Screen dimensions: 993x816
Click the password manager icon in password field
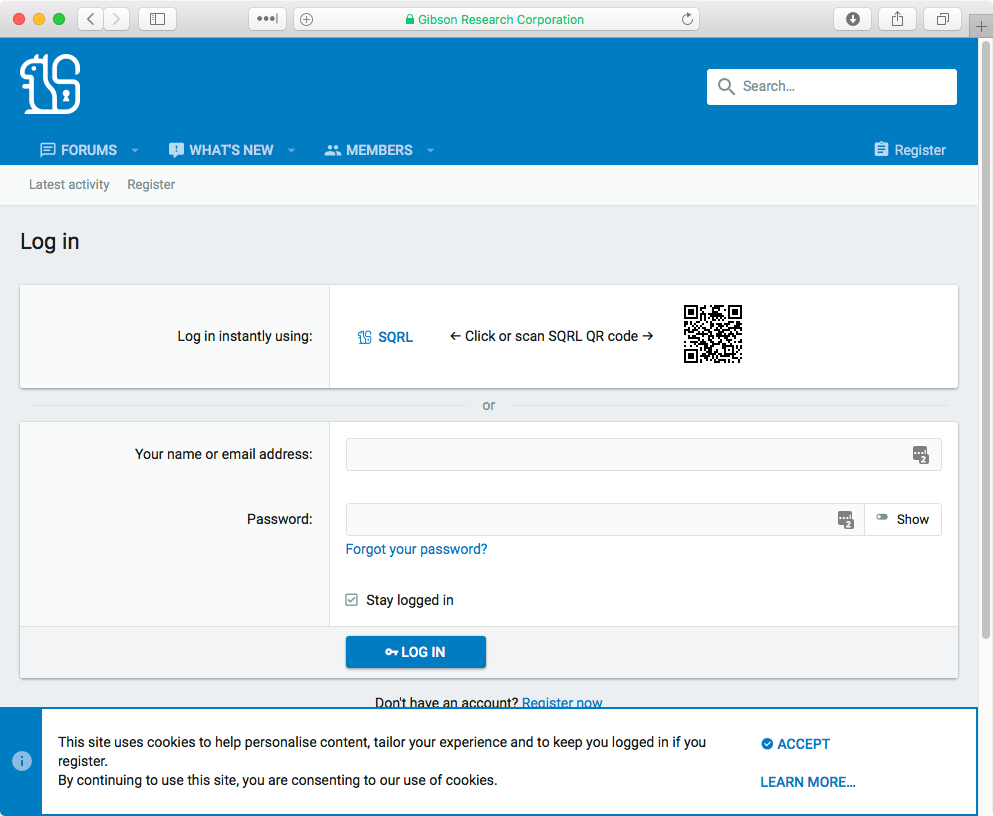845,520
